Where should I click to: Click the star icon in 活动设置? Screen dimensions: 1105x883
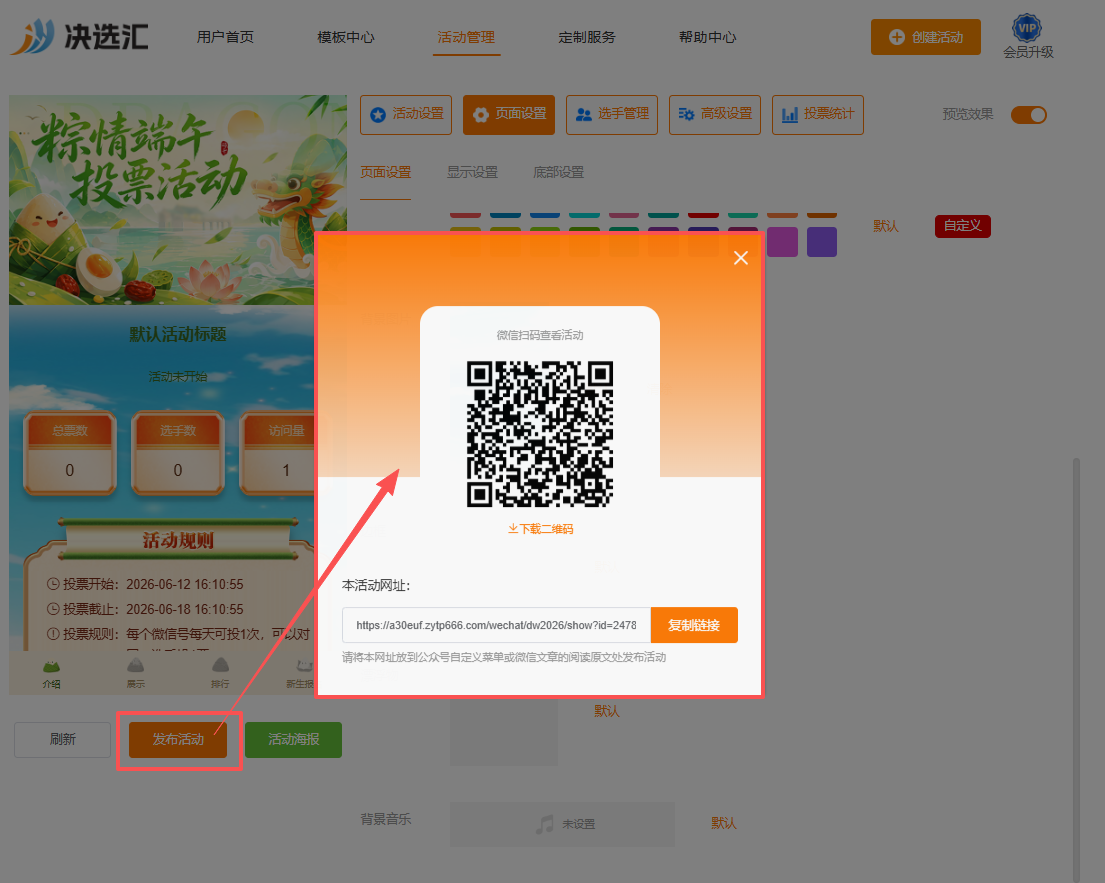(378, 115)
